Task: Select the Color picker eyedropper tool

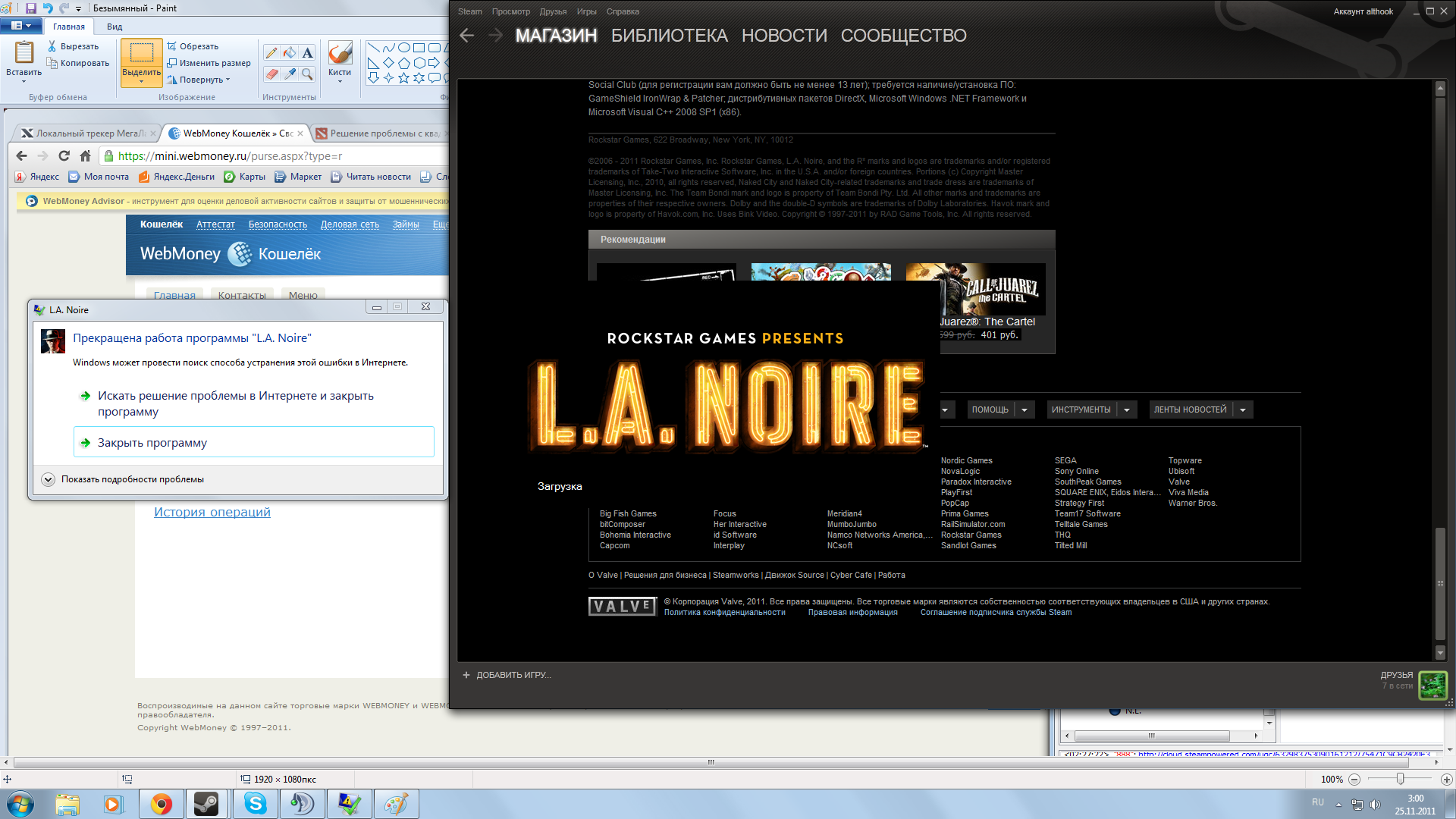Action: [290, 74]
